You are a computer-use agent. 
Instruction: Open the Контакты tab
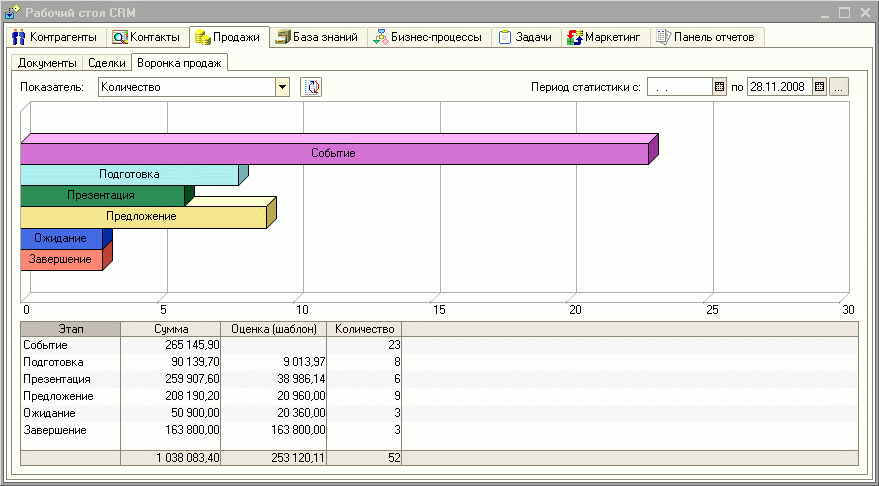coord(146,37)
